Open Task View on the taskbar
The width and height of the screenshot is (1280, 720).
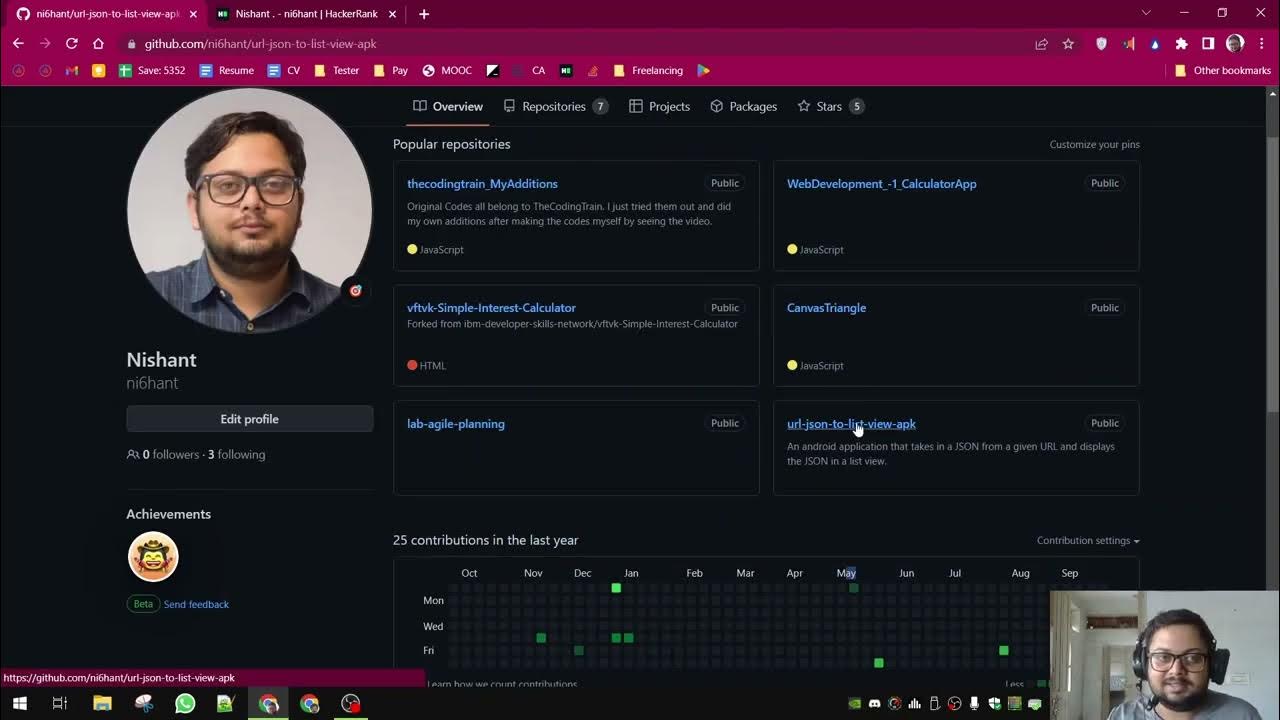(x=60, y=704)
